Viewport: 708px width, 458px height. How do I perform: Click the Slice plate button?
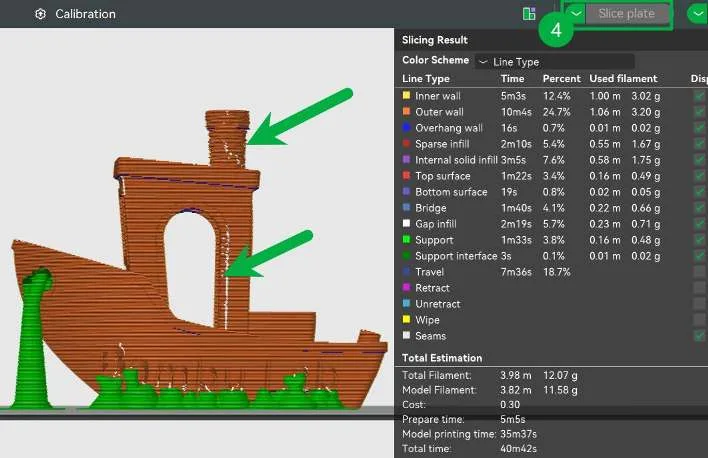tap(627, 14)
